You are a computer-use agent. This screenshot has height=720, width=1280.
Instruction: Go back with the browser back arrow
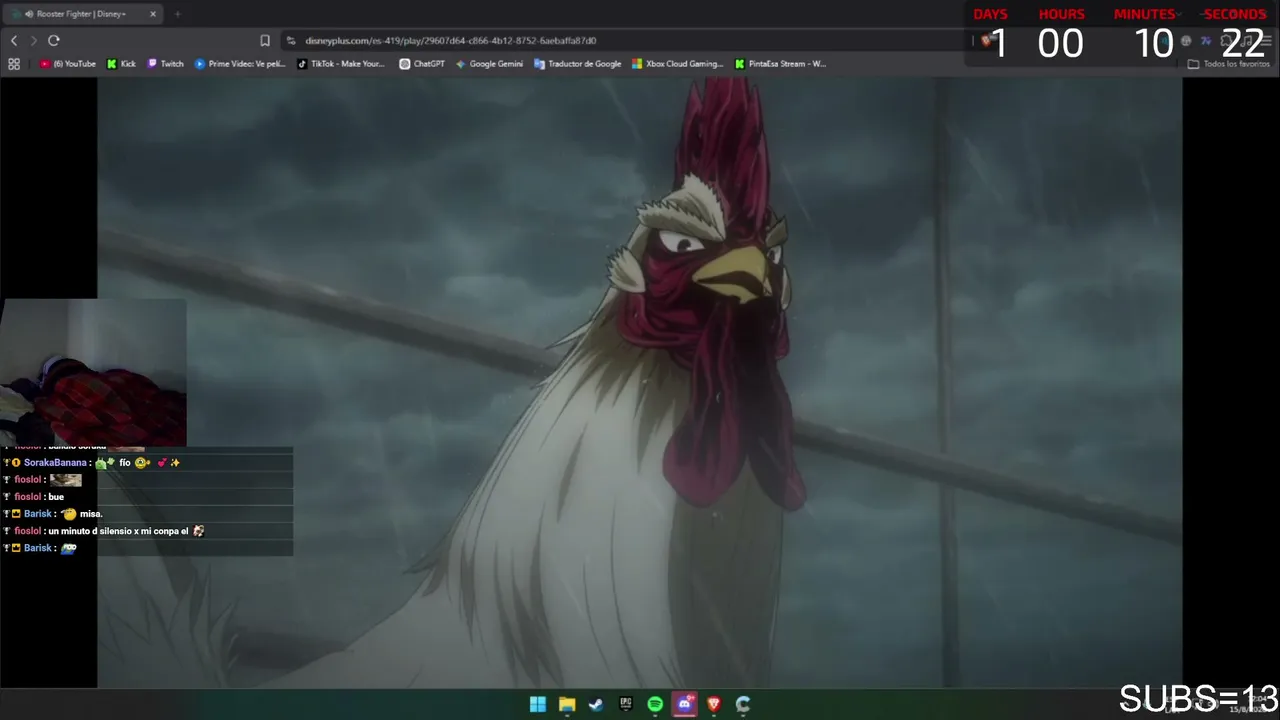coord(14,40)
